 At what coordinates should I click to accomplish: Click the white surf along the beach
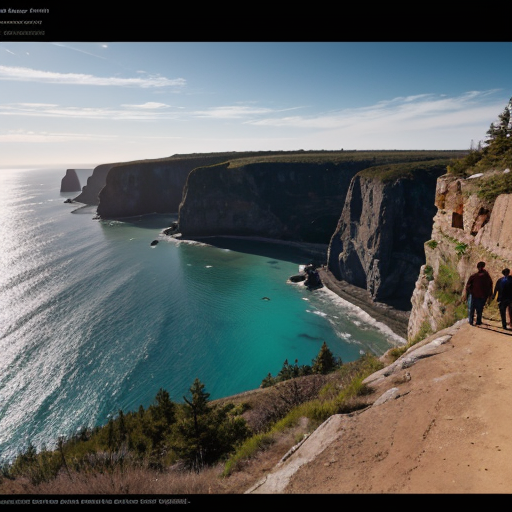(x=357, y=315)
